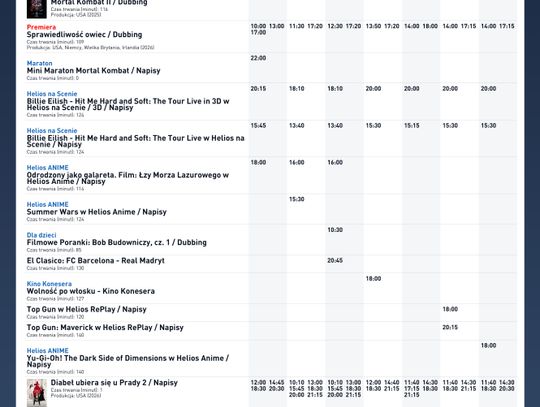Click Helios ANIME label above Summer Wars
This screenshot has width=540, height=407.
[x=48, y=205]
